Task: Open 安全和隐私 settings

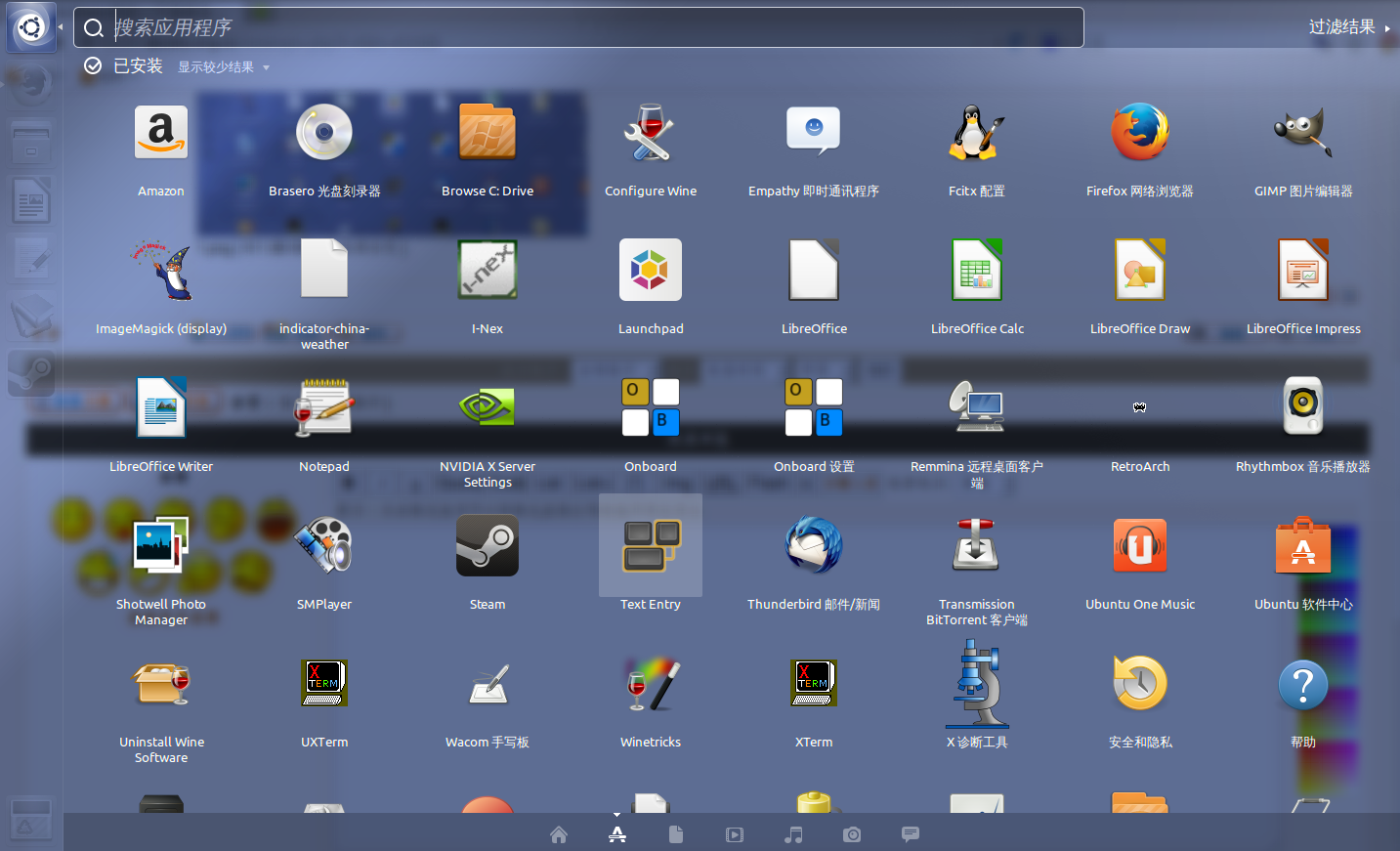Action: 1140,684
